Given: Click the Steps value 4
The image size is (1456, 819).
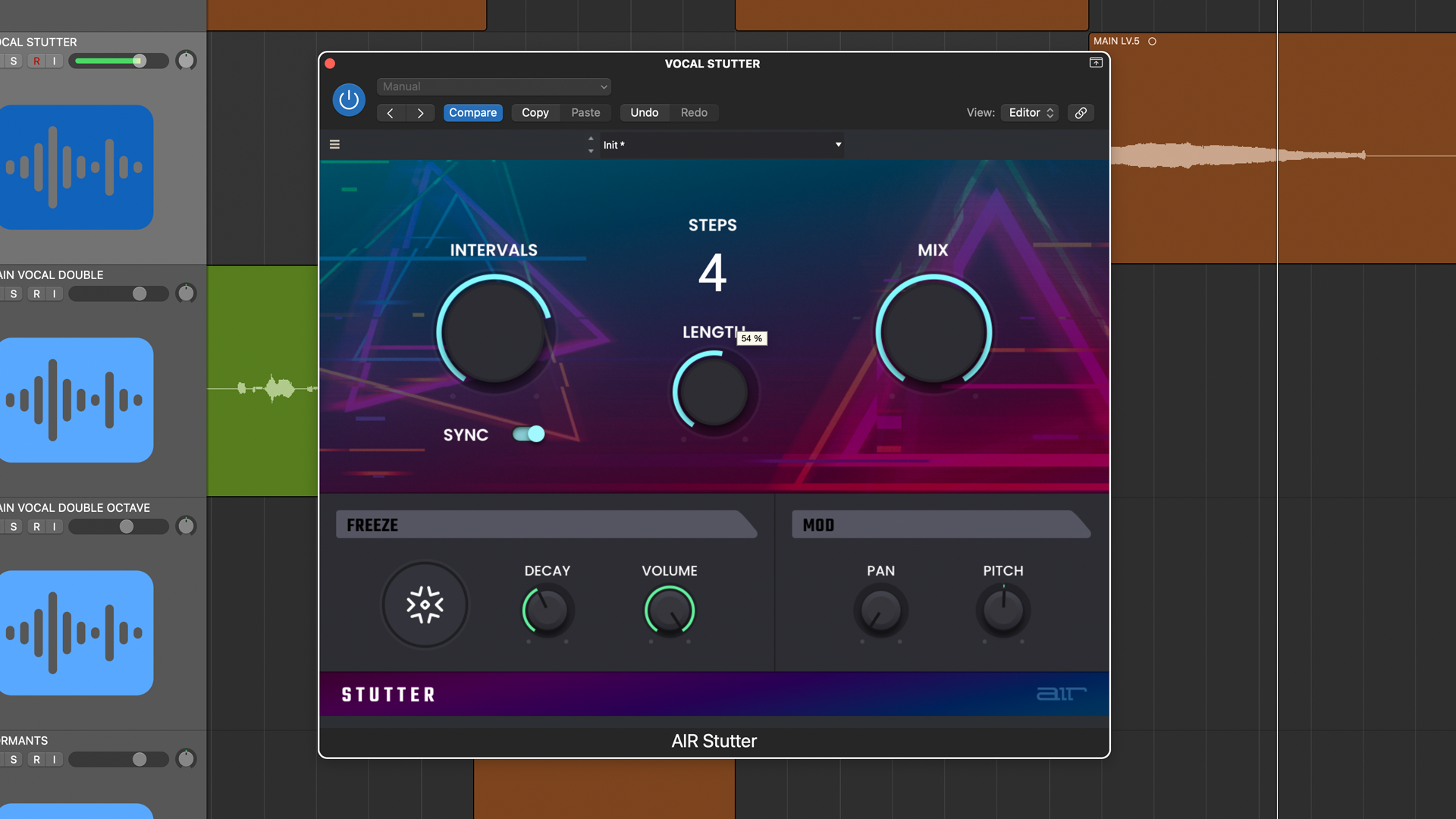Looking at the screenshot, I should 713,273.
